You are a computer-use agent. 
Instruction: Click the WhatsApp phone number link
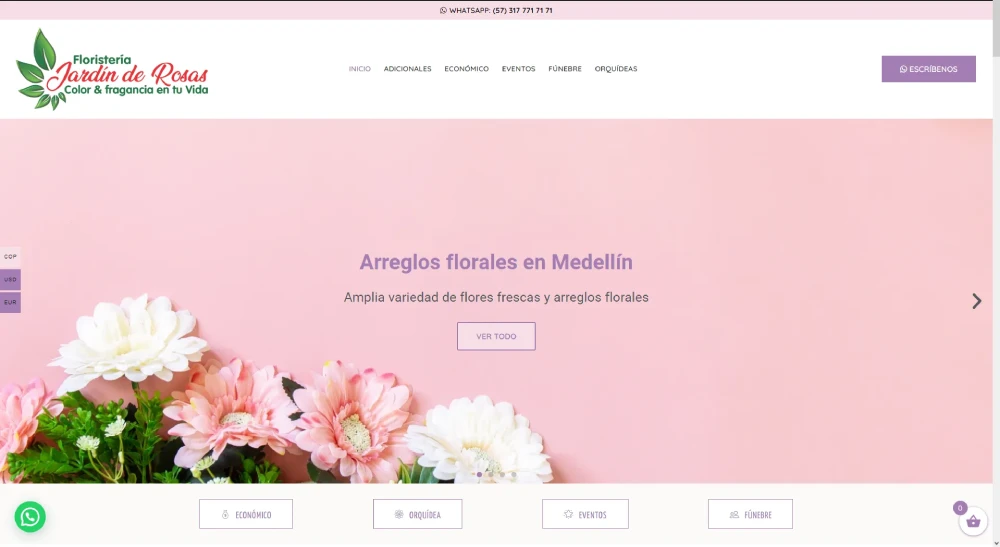(496, 10)
